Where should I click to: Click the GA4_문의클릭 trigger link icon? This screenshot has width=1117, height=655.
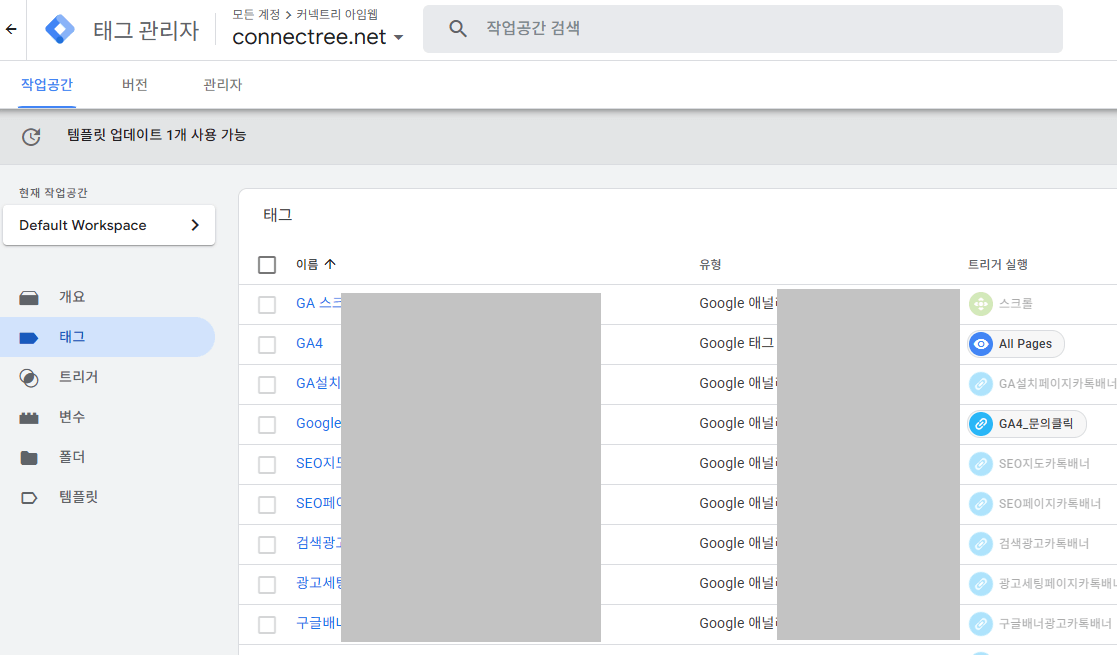coord(981,423)
